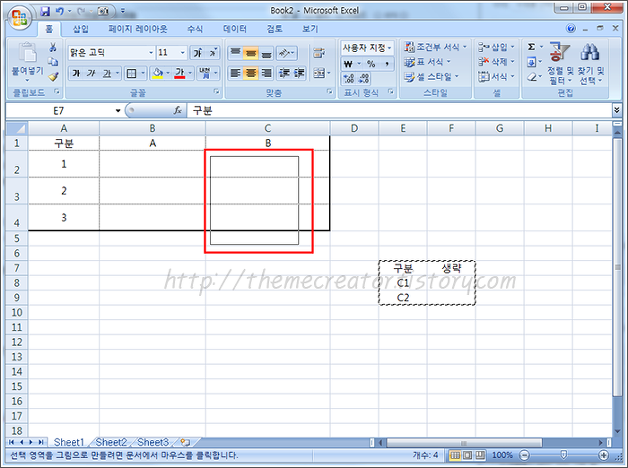Screen dimensions: 628x468
Task: Open the Sheet3 worksheet tab
Action: 153,442
